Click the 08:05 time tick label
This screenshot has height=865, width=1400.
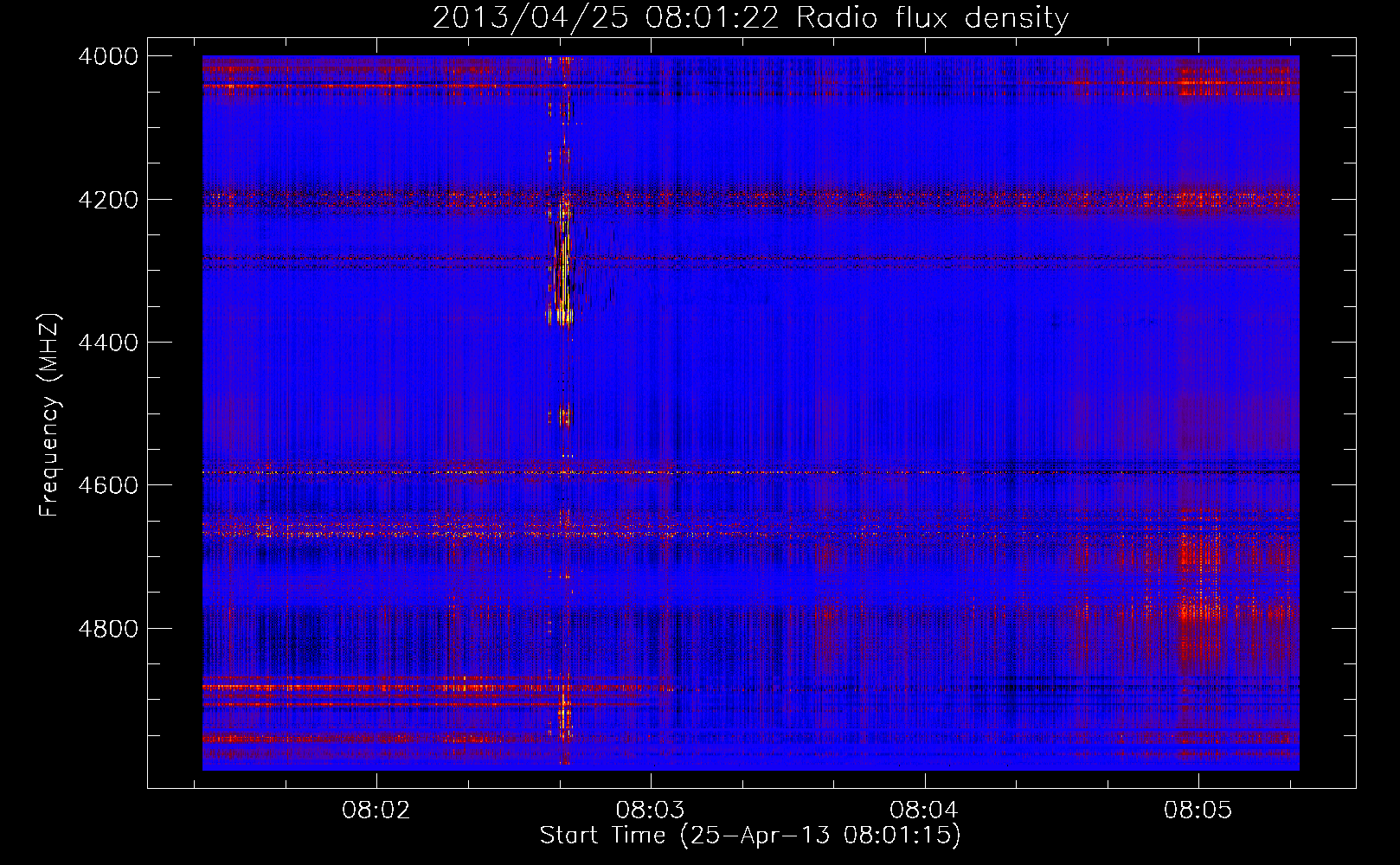point(1198,811)
